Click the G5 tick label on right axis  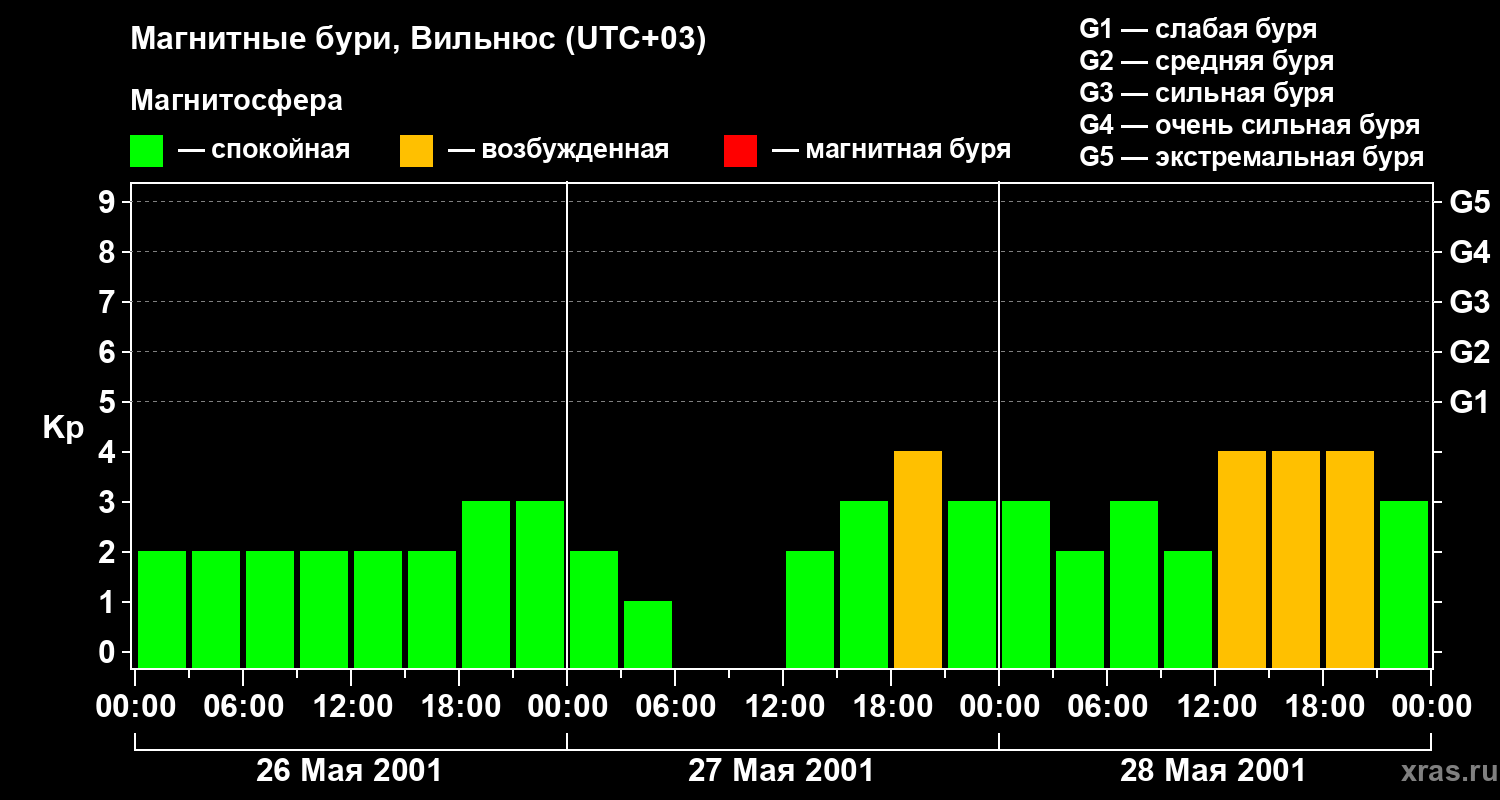click(1469, 202)
